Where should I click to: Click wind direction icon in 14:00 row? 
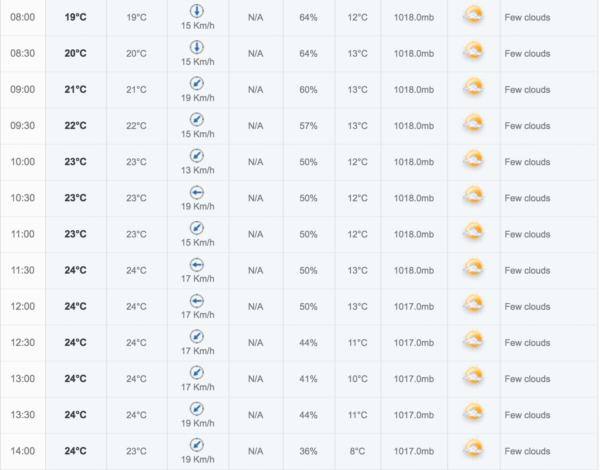[x=197, y=445]
